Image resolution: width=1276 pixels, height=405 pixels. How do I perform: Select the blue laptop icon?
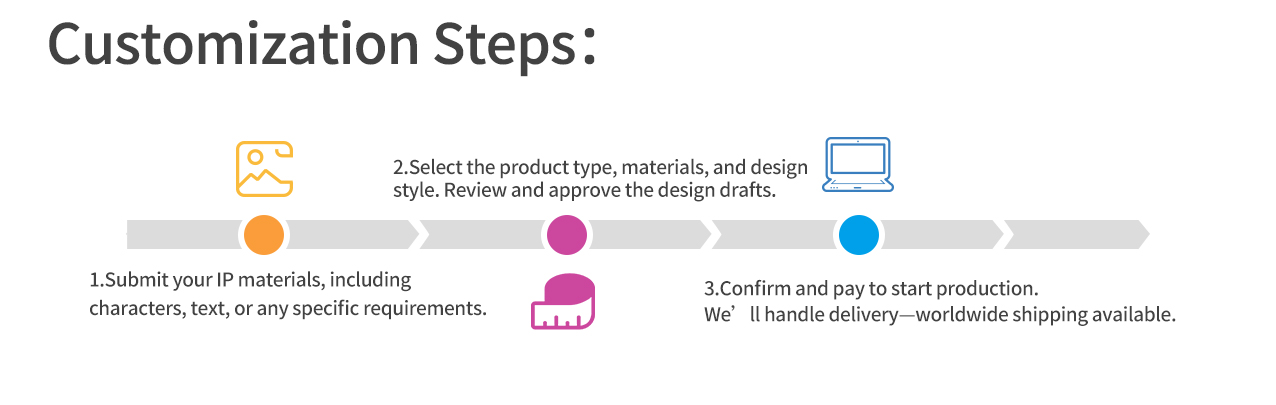pos(858,165)
